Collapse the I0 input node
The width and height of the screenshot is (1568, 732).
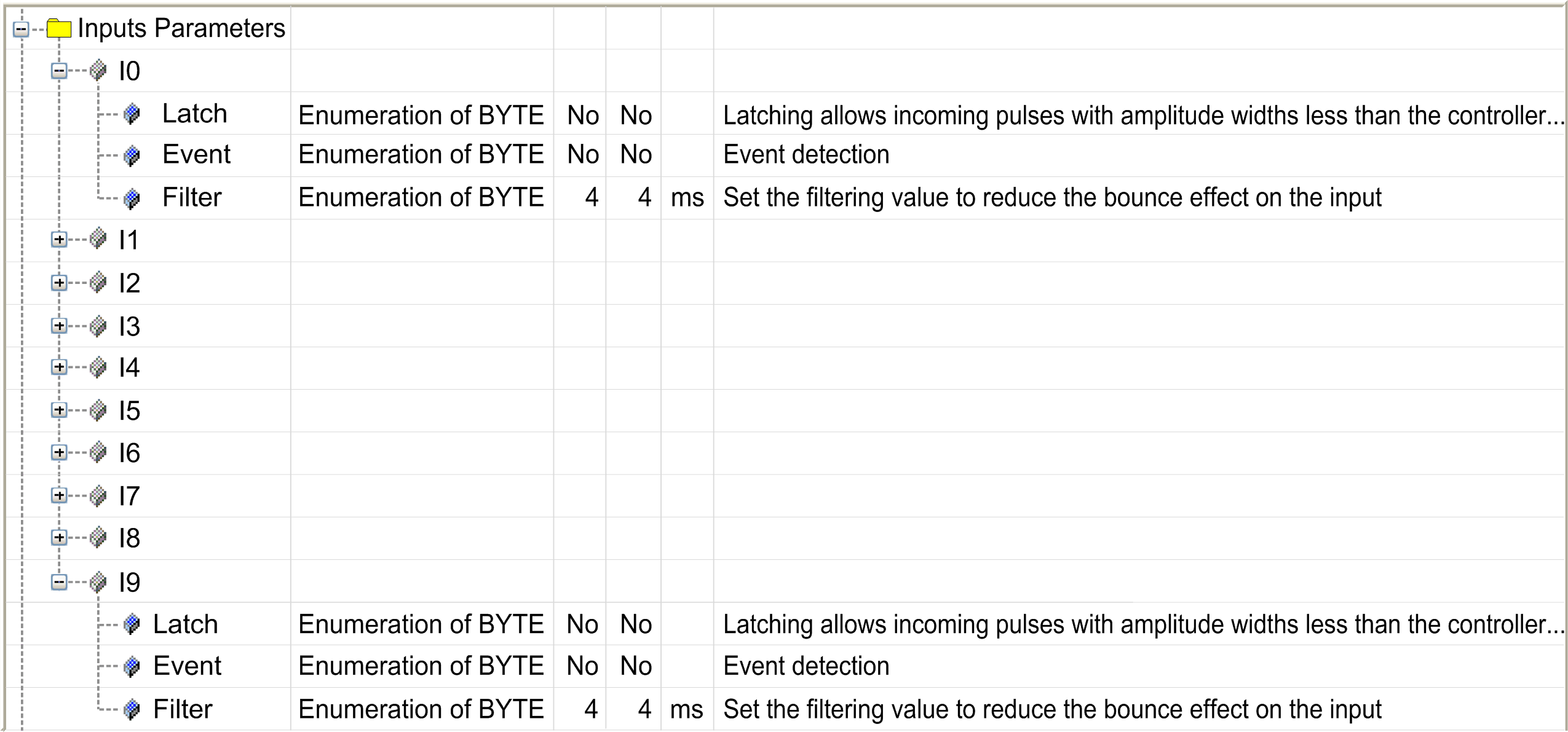click(59, 71)
